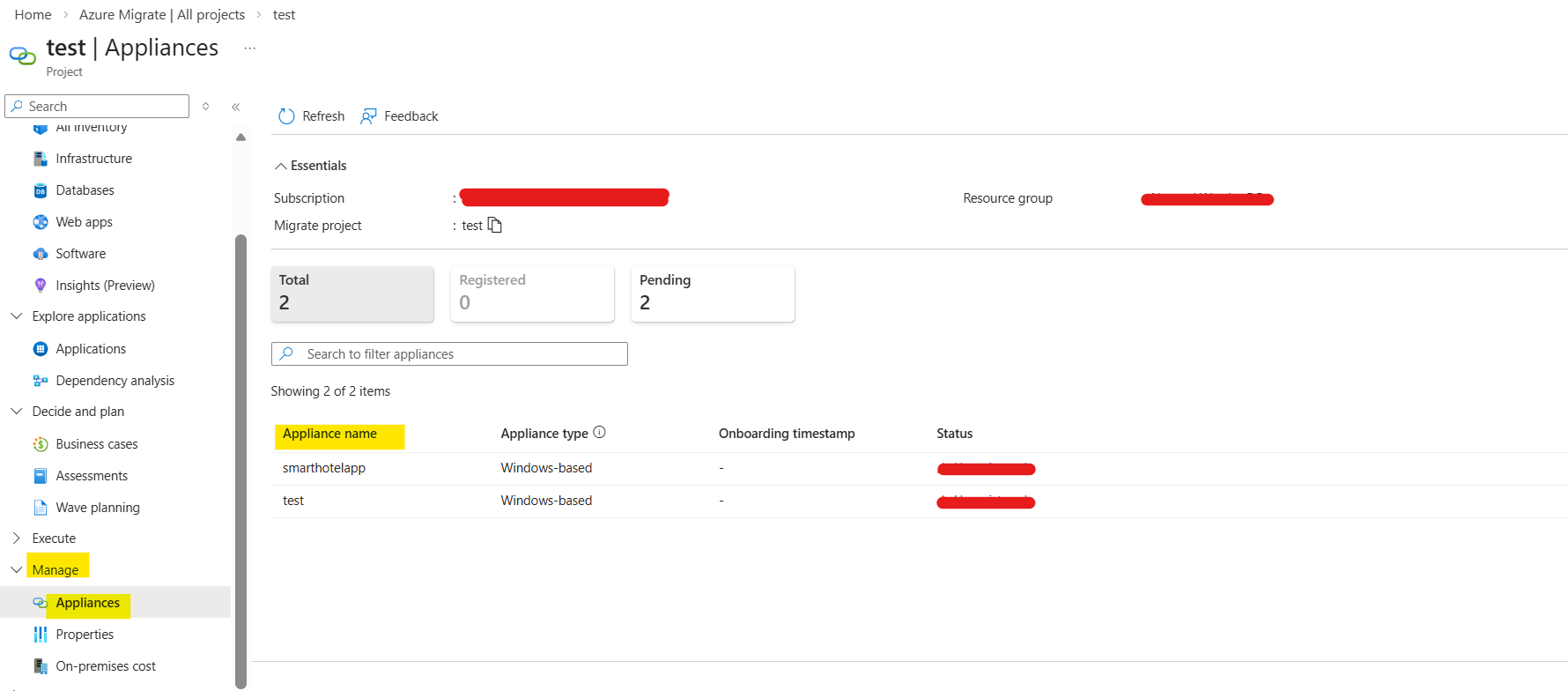The image size is (1568, 691).
Task: Collapse the Explore applications group
Action: pos(17,316)
